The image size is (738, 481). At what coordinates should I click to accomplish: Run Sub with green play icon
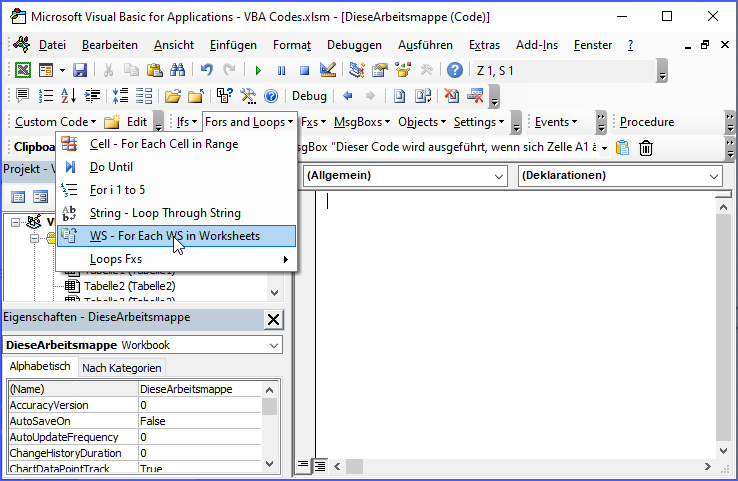258,71
